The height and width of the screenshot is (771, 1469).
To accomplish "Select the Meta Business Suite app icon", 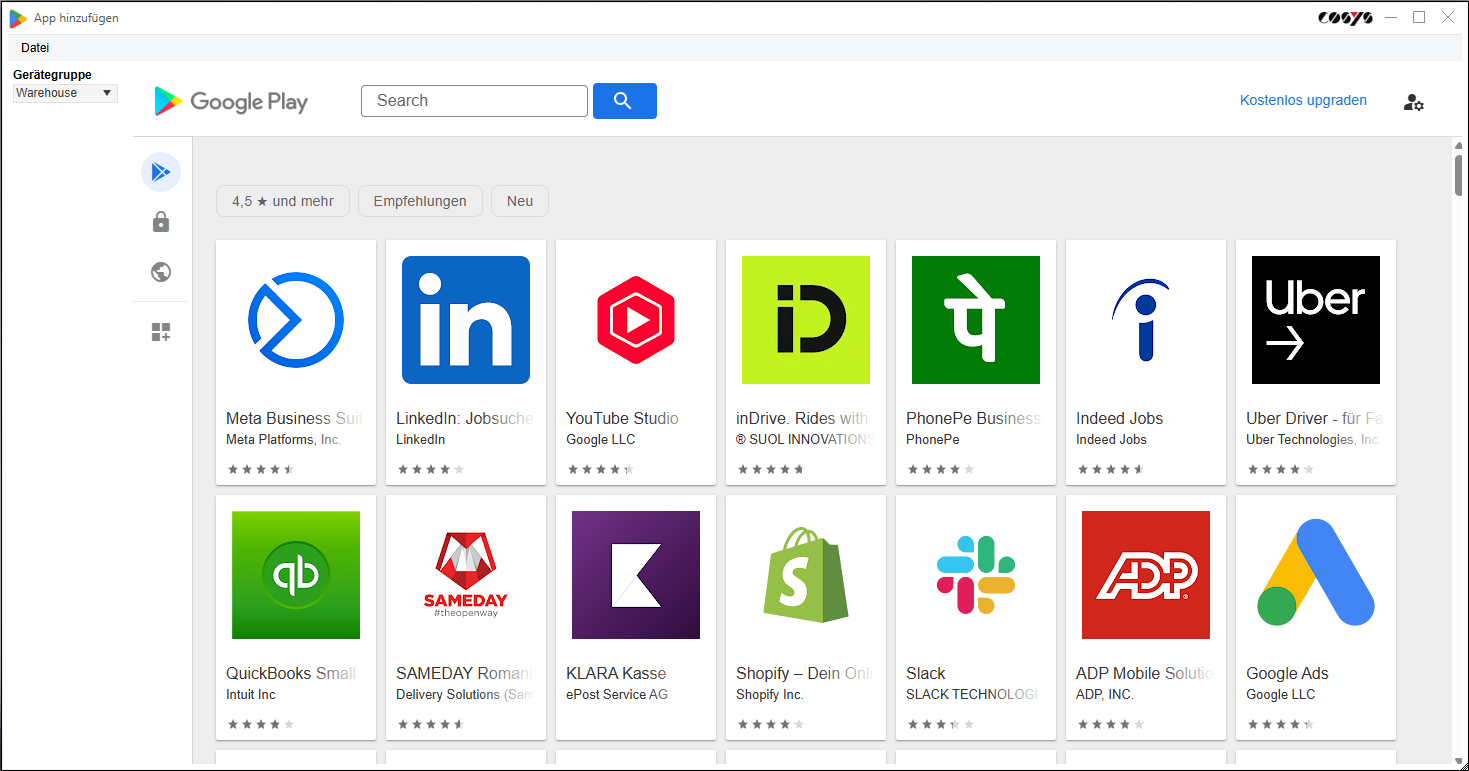I will (296, 320).
